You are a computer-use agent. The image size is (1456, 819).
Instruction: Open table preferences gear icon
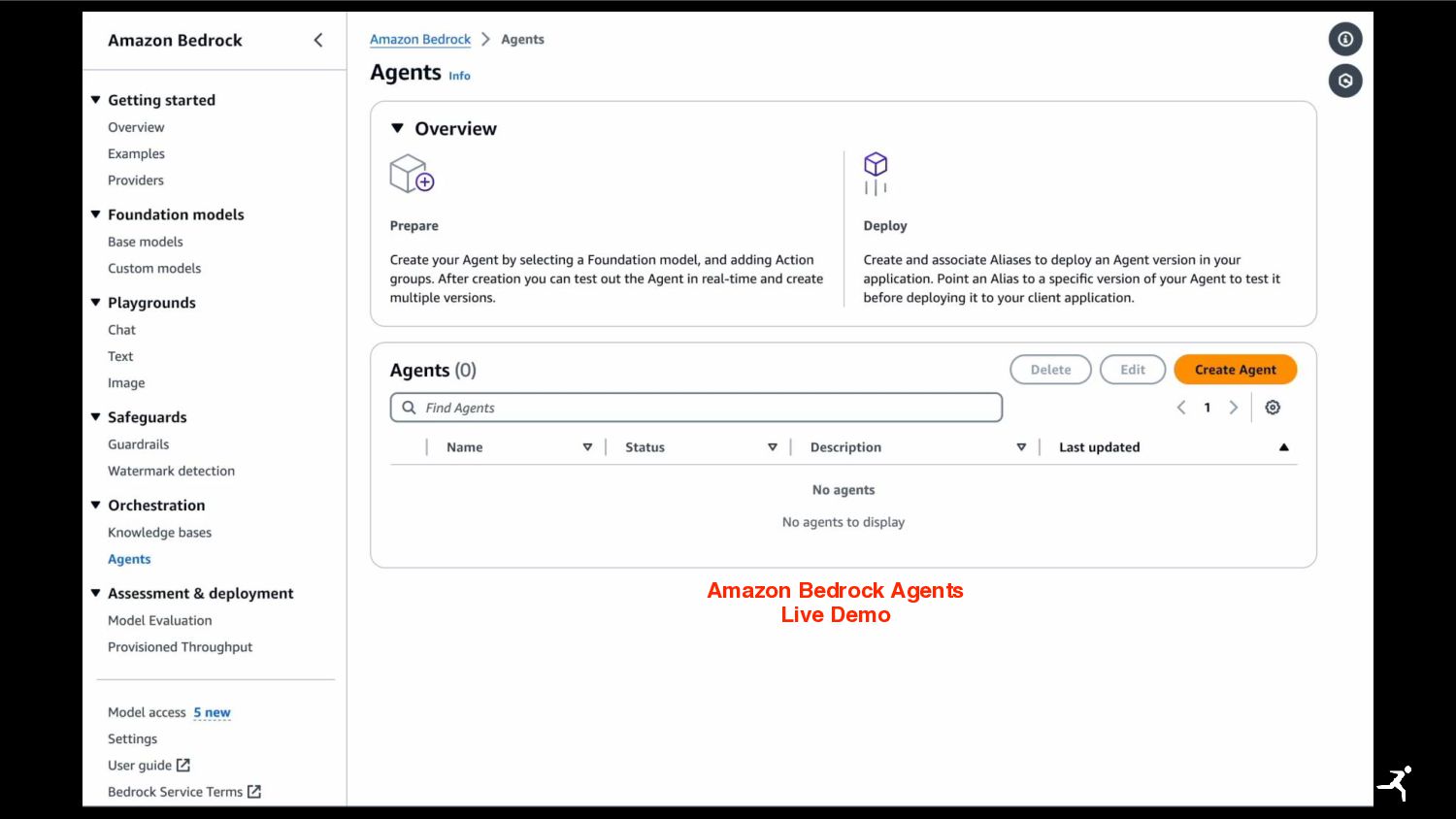click(1273, 408)
